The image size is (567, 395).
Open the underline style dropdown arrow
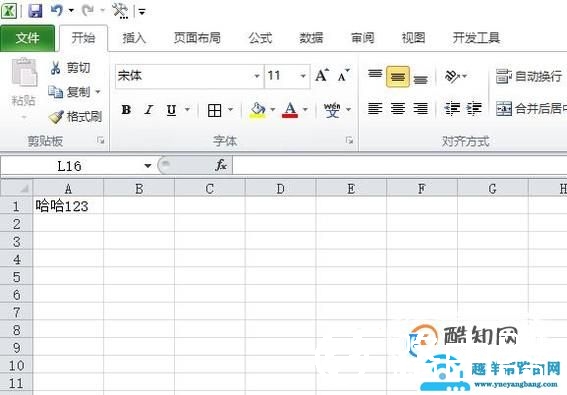point(187,109)
